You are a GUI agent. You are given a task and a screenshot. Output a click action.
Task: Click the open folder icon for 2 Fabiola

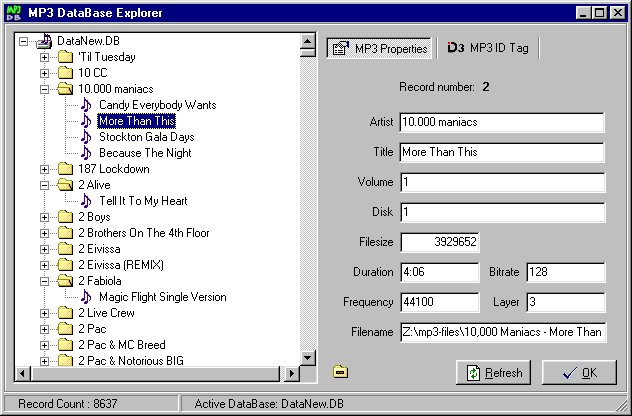coord(65,281)
